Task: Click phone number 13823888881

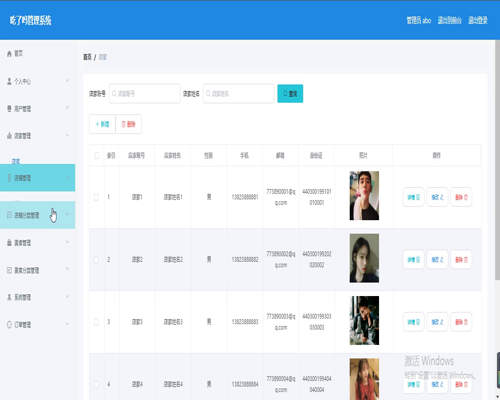Action: 245,197
